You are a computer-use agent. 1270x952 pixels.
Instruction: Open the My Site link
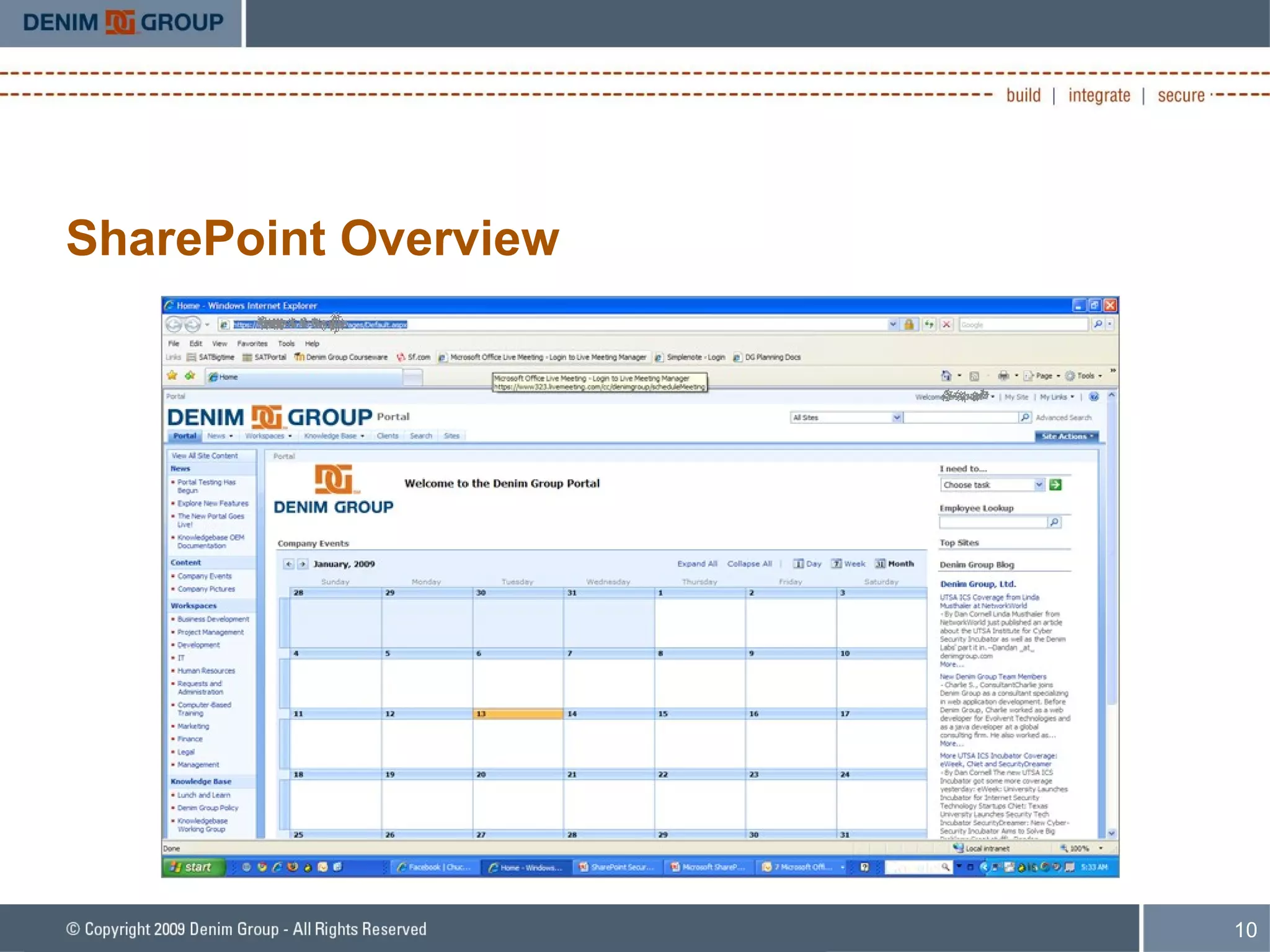[x=1016, y=397]
